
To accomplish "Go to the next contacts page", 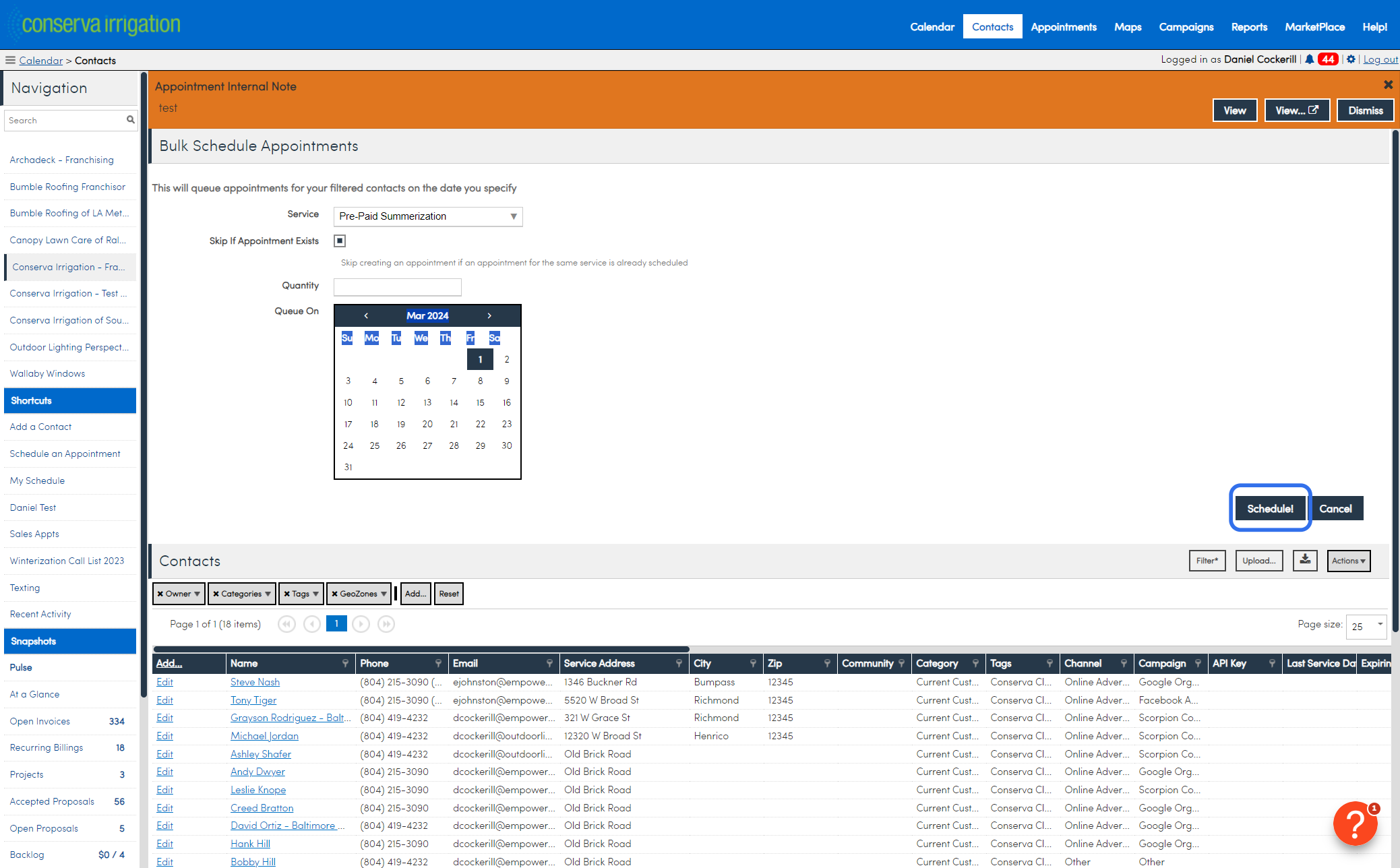I will (x=361, y=624).
